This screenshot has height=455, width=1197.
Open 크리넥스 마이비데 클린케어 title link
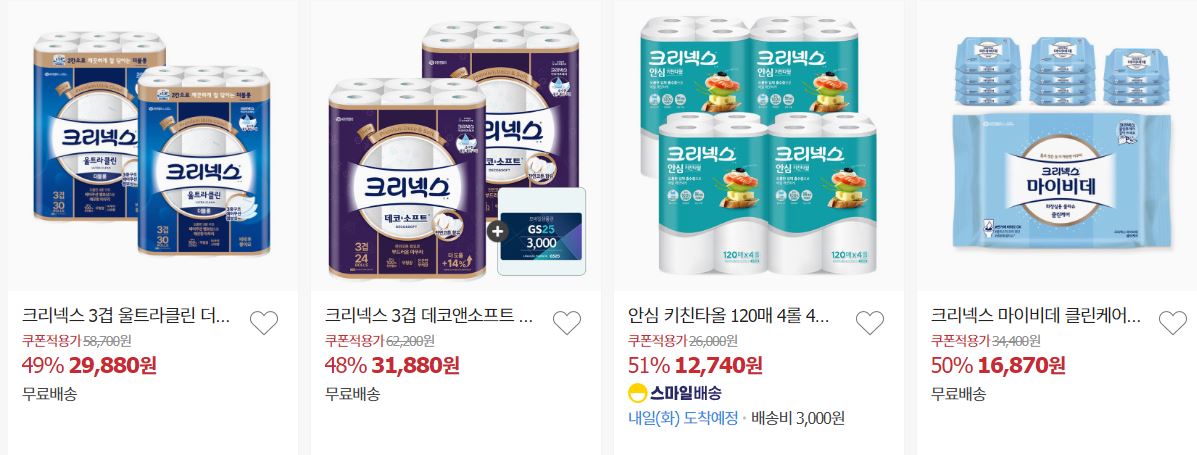[x=1035, y=315]
